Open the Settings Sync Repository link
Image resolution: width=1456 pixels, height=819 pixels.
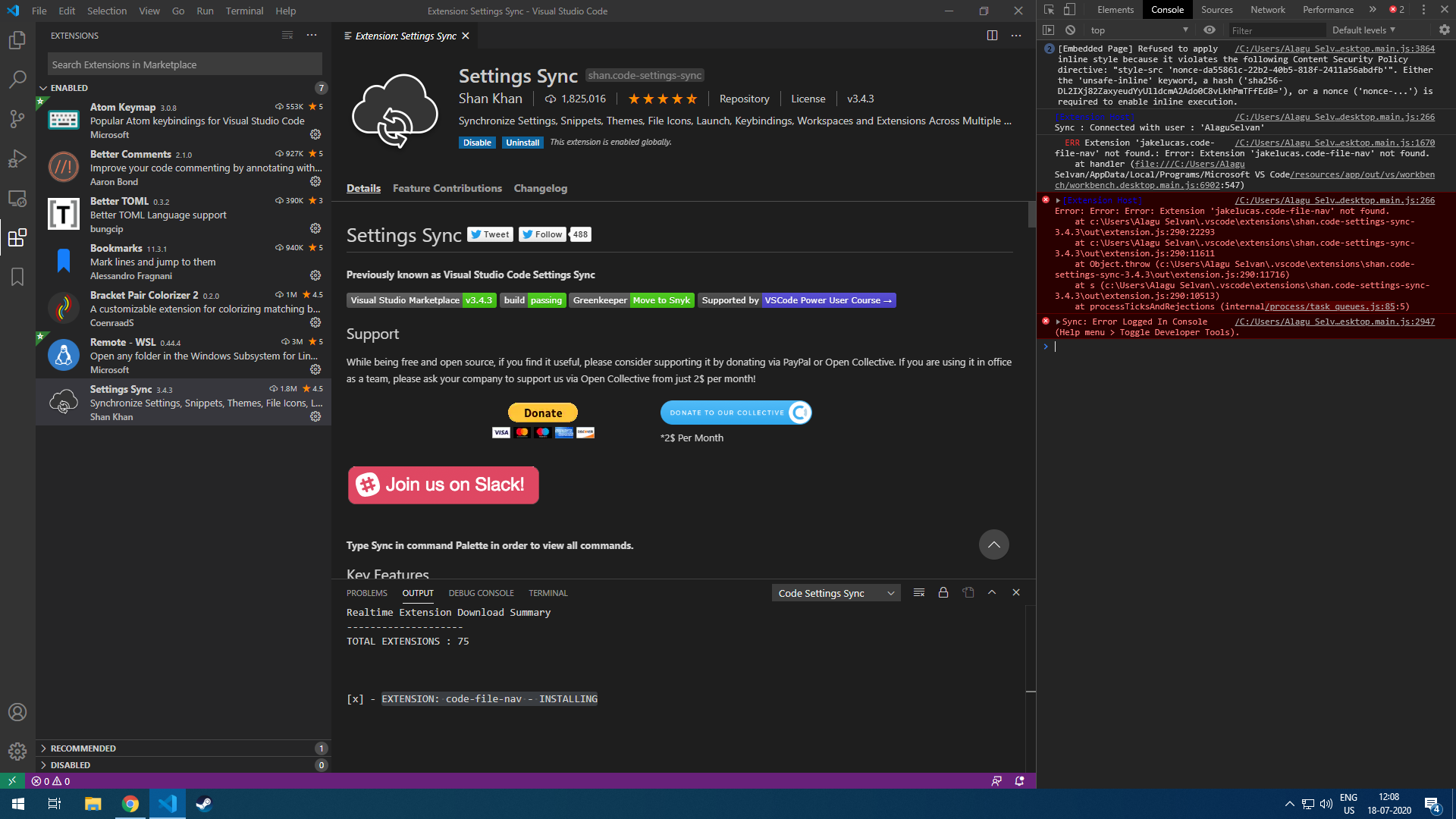point(744,98)
